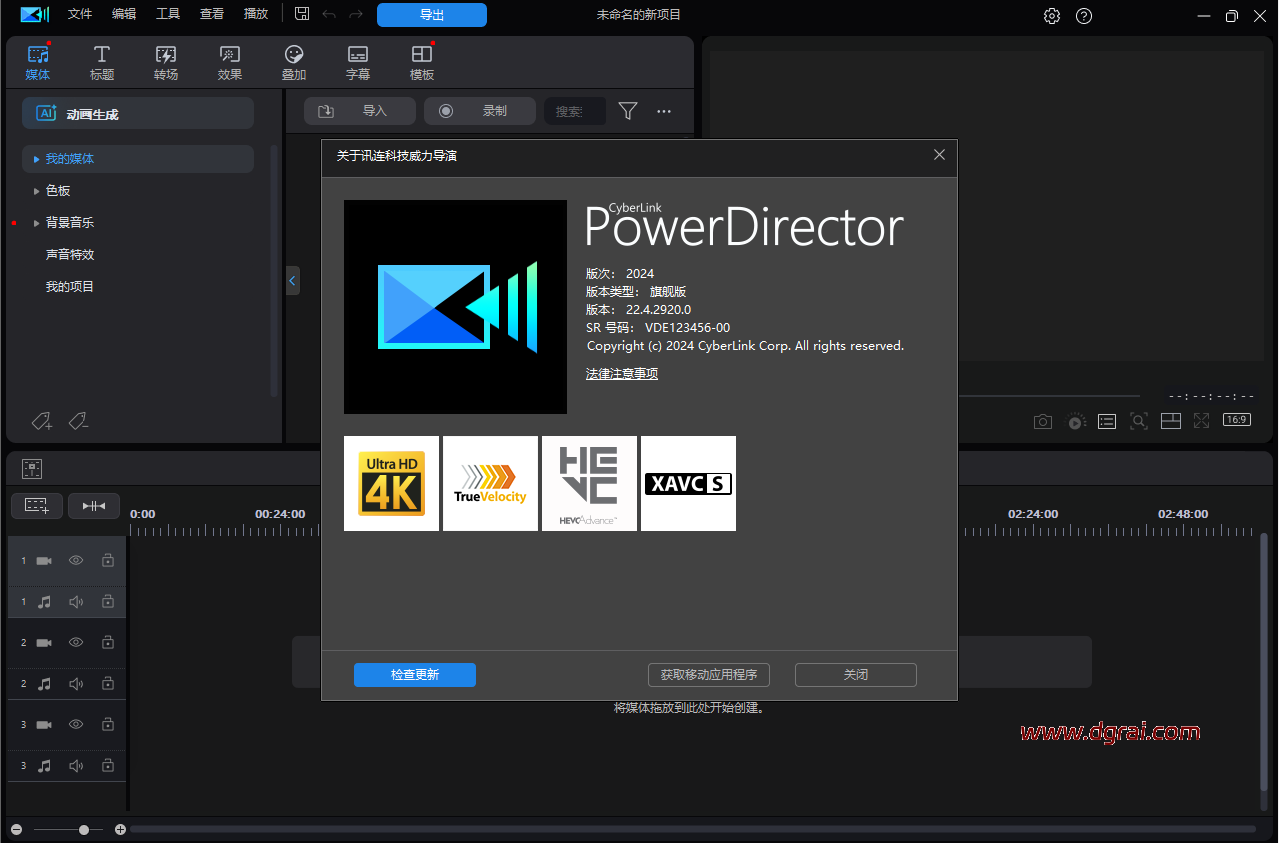Lock audio track 1
Image resolution: width=1279 pixels, height=843 pixels.
[x=108, y=602]
